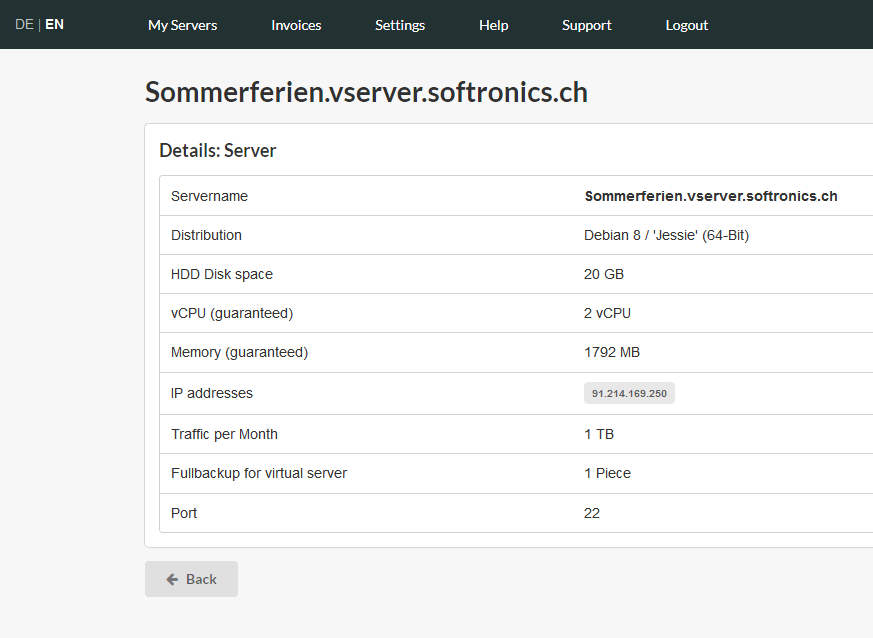This screenshot has height=638, width=873.
Task: Click the HDD Disk space 20 GB value
Action: (604, 274)
